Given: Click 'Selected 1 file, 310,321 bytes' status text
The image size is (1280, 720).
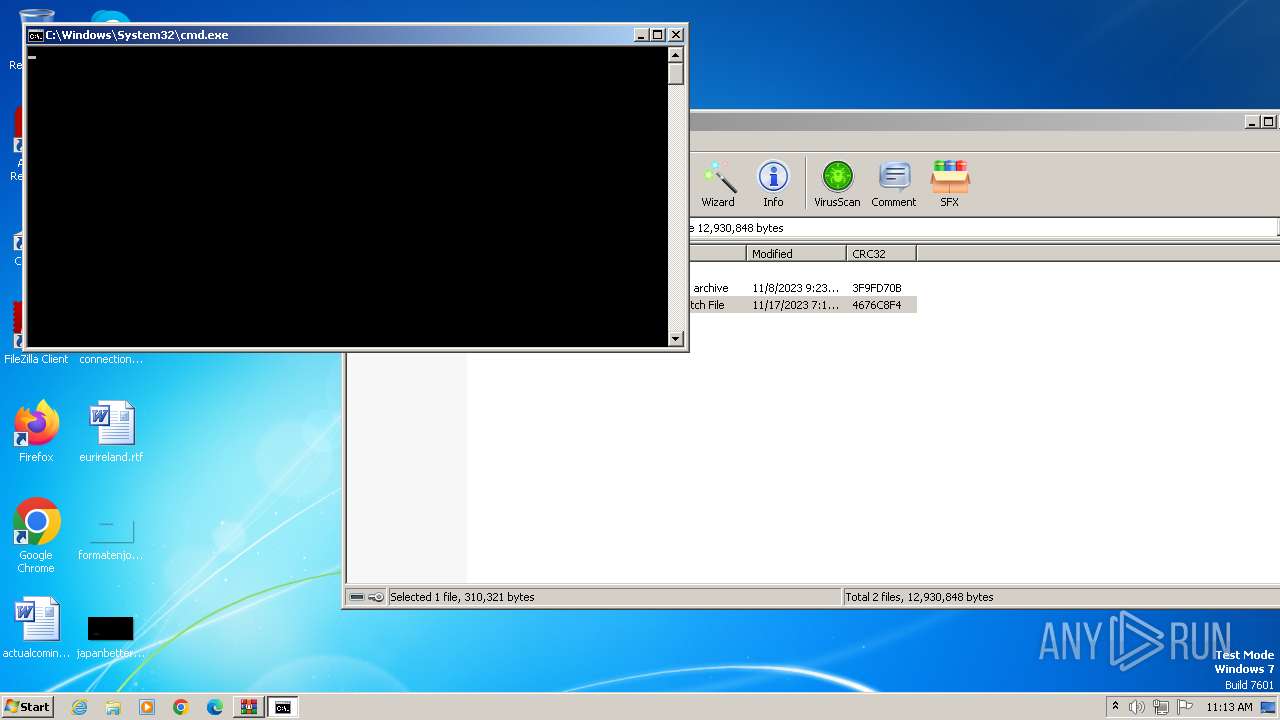Looking at the screenshot, I should coord(462,597).
